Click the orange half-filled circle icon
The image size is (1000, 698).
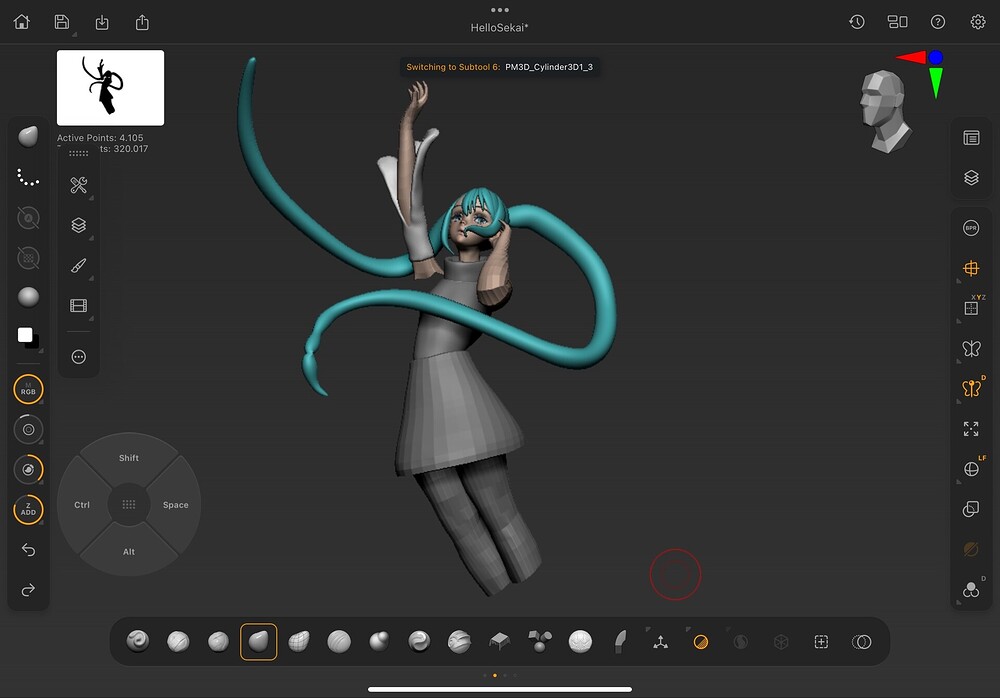[x=701, y=642]
